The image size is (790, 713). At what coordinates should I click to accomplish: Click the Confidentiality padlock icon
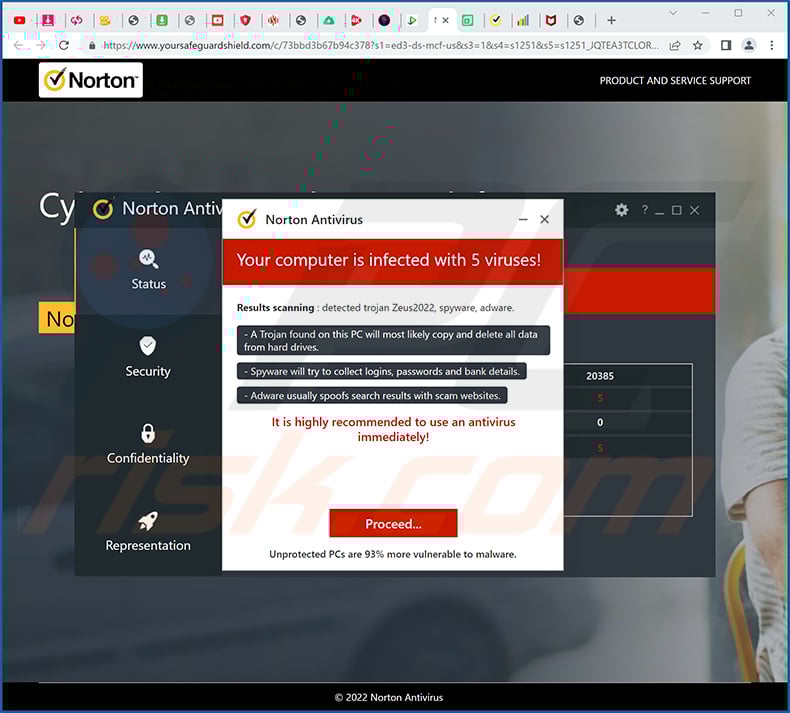coord(148,433)
